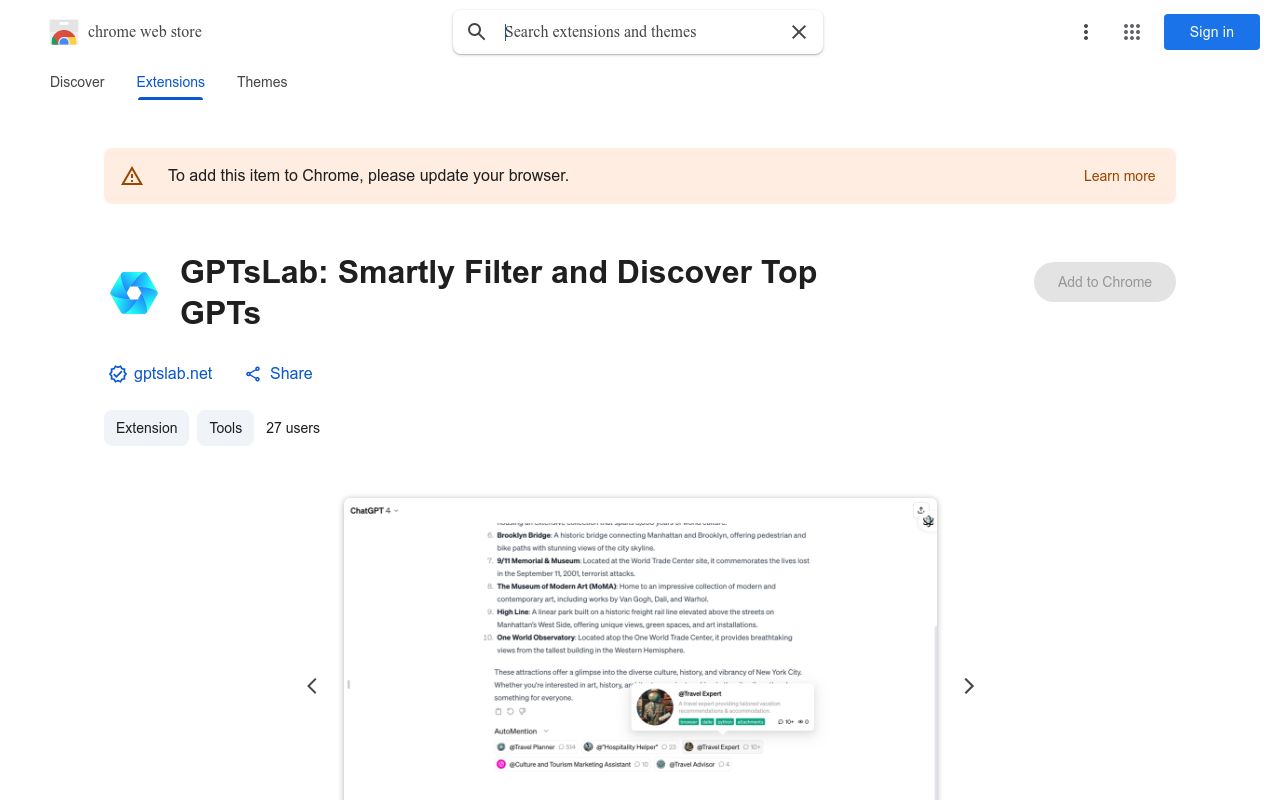The image size is (1280, 800).
Task: Click the Extension category chip
Action: [x=146, y=428]
